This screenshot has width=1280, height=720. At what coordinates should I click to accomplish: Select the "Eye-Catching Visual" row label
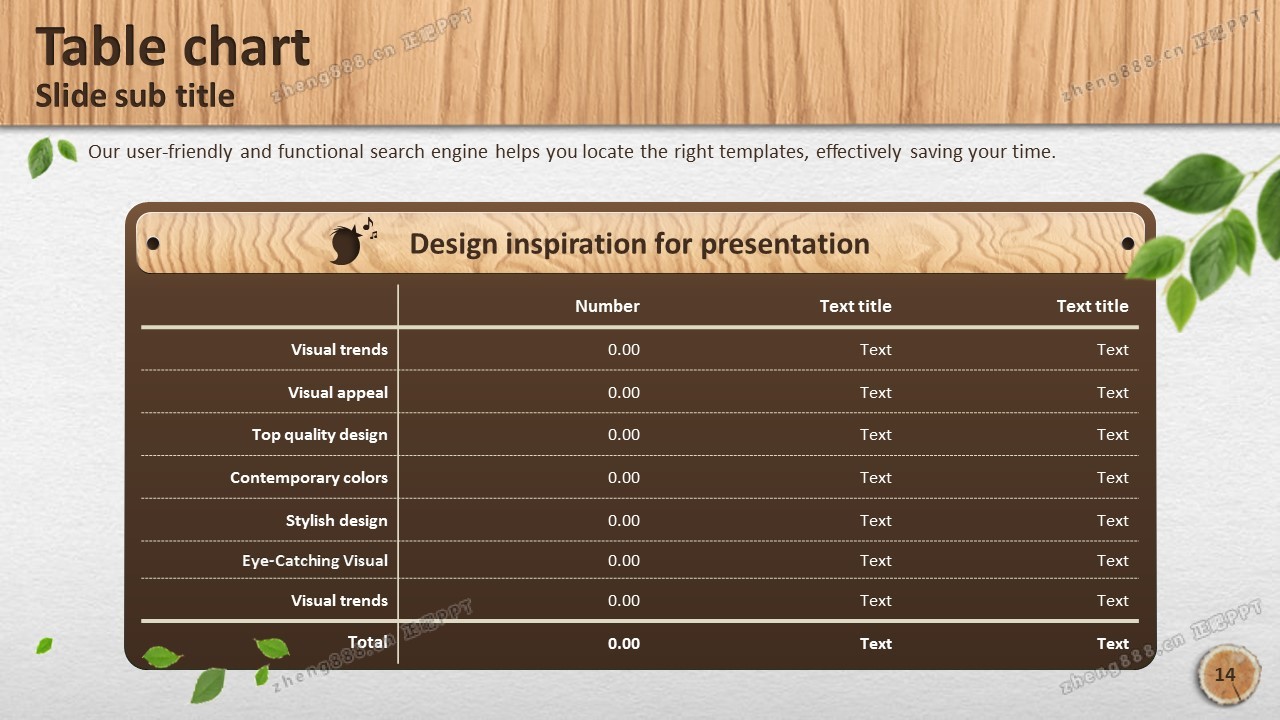(x=314, y=560)
